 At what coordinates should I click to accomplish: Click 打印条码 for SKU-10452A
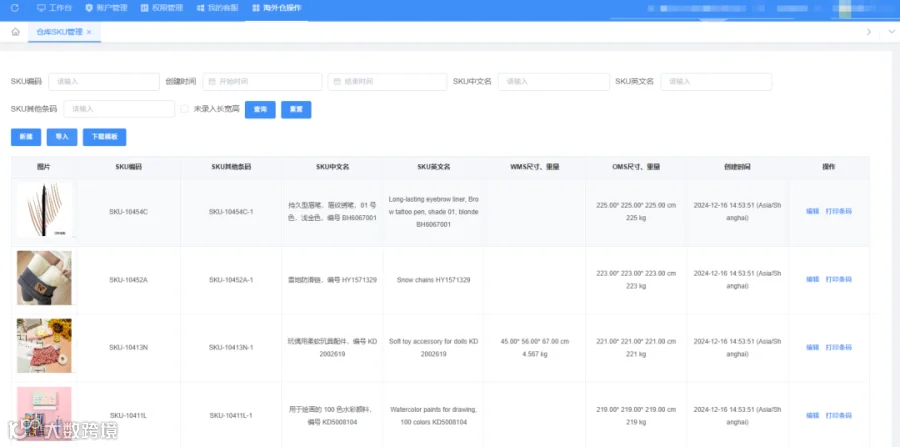(x=839, y=279)
